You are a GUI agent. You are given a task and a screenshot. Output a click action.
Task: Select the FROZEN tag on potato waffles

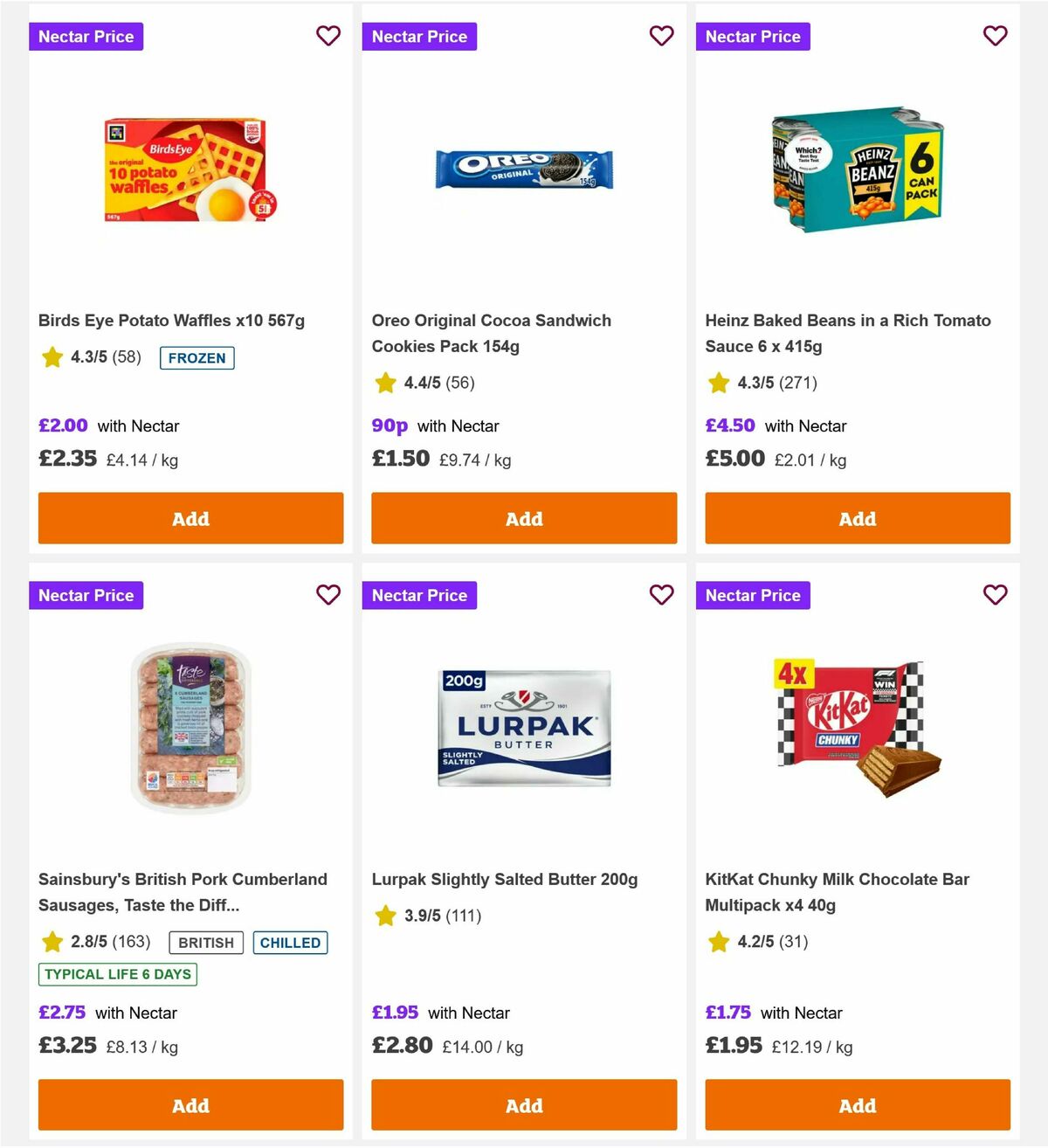[197, 358]
